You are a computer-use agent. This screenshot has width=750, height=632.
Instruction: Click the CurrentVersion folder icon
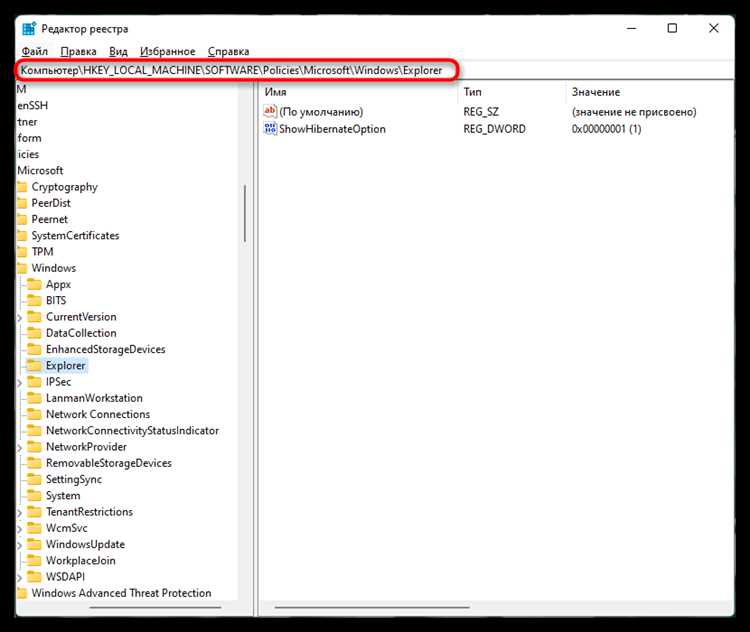coord(34,317)
